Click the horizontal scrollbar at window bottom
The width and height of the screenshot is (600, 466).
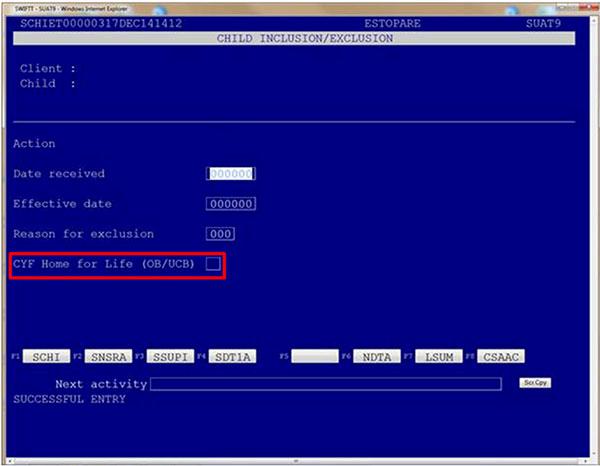click(300, 461)
